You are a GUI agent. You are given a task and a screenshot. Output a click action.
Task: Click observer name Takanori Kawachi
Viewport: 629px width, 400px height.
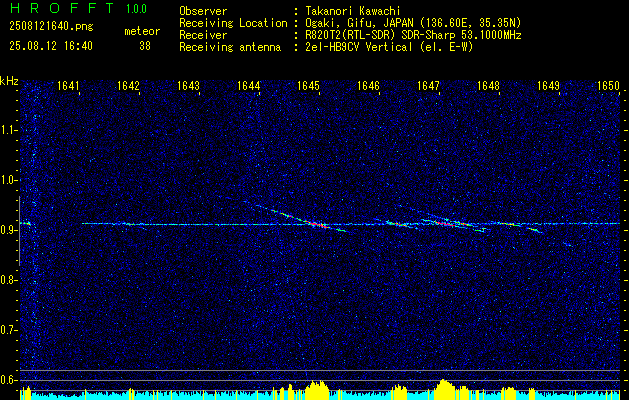(x=353, y=11)
